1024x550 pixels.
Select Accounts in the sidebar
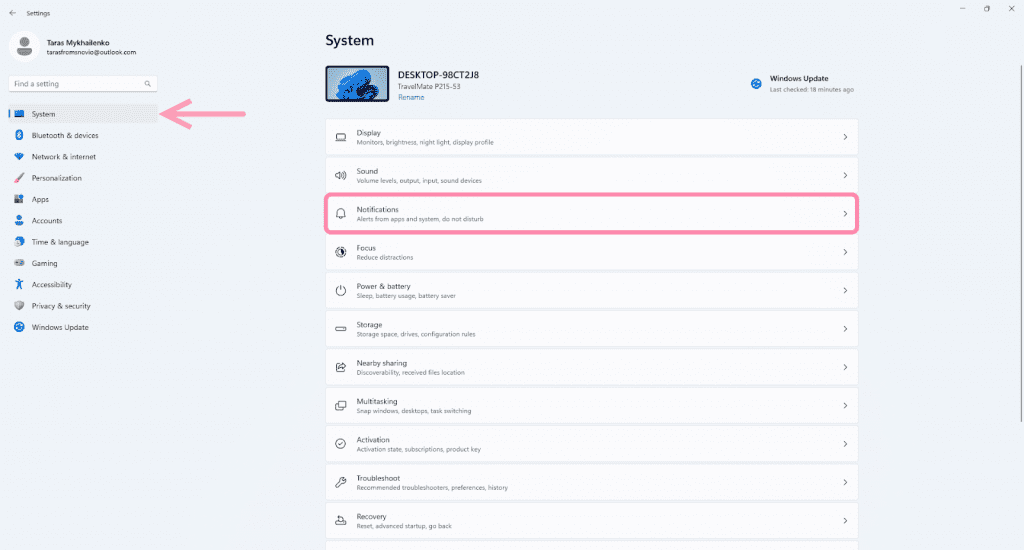[46, 221]
